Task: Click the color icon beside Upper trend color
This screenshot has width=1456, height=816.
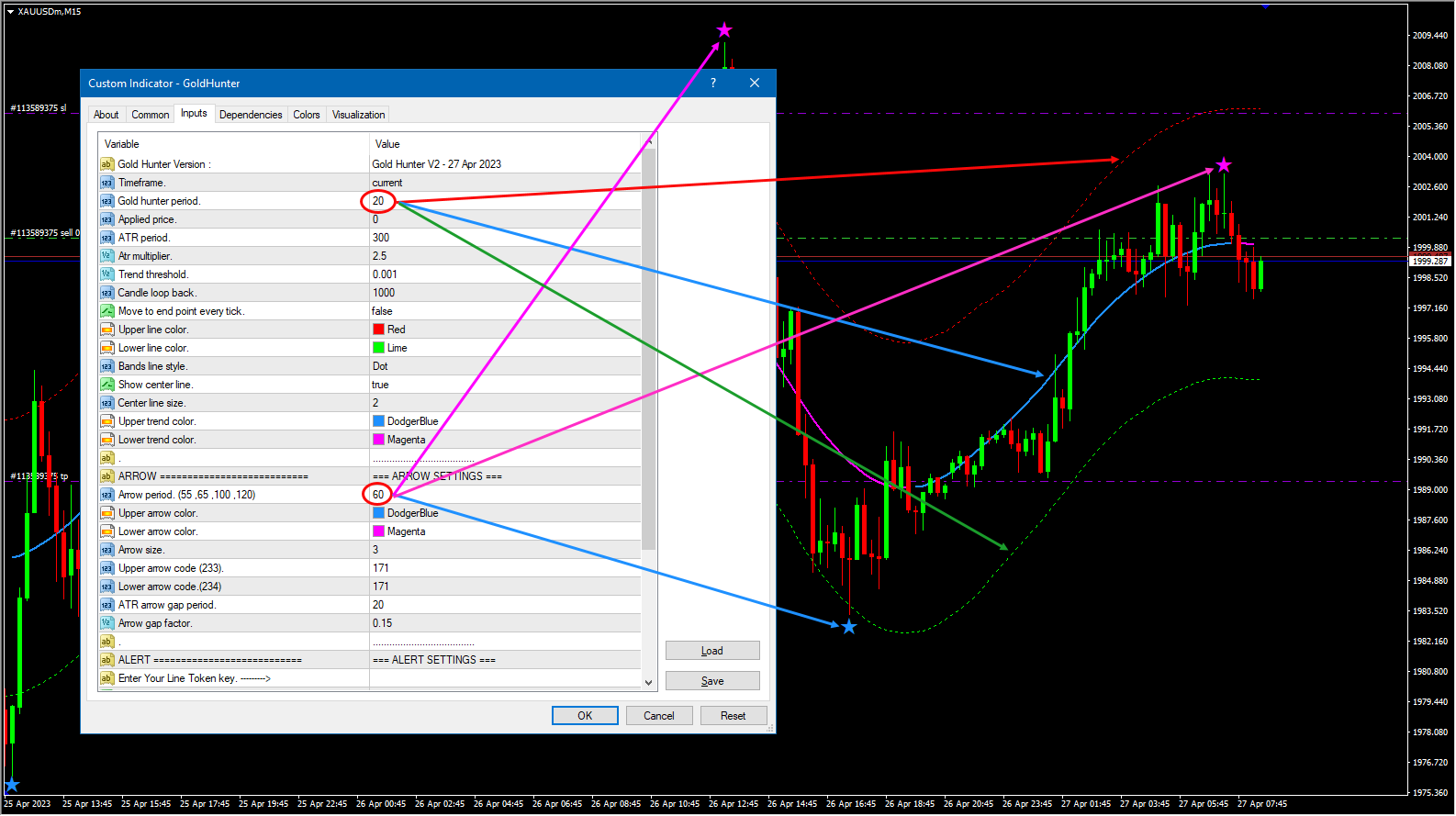Action: click(x=106, y=421)
